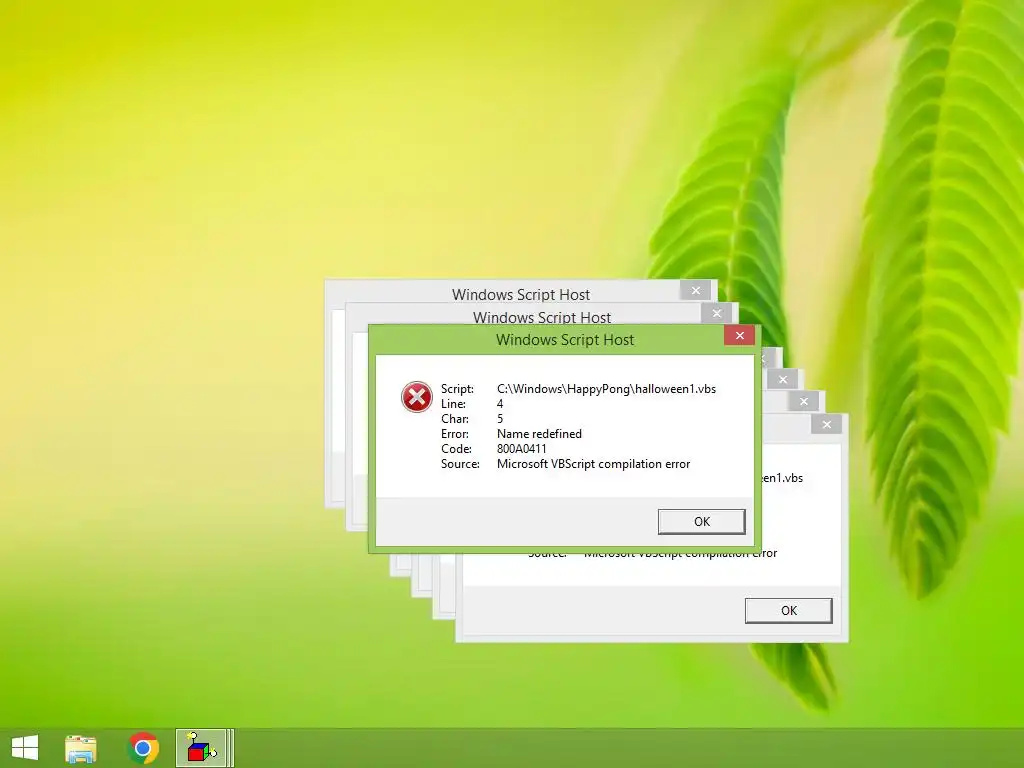1024x768 pixels.
Task: Click the red error X icon
Action: 417,397
